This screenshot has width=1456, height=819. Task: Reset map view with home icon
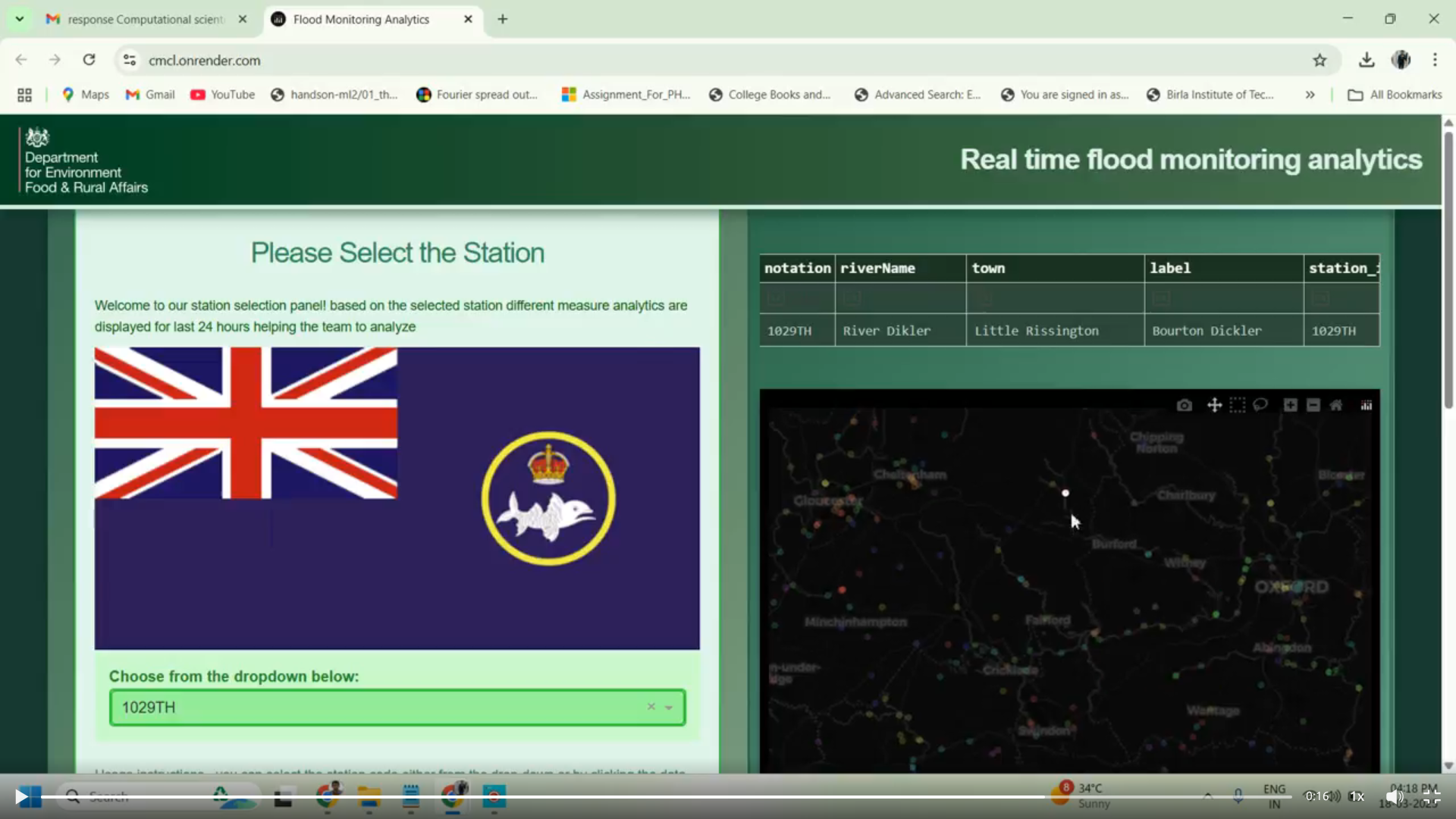(1336, 406)
